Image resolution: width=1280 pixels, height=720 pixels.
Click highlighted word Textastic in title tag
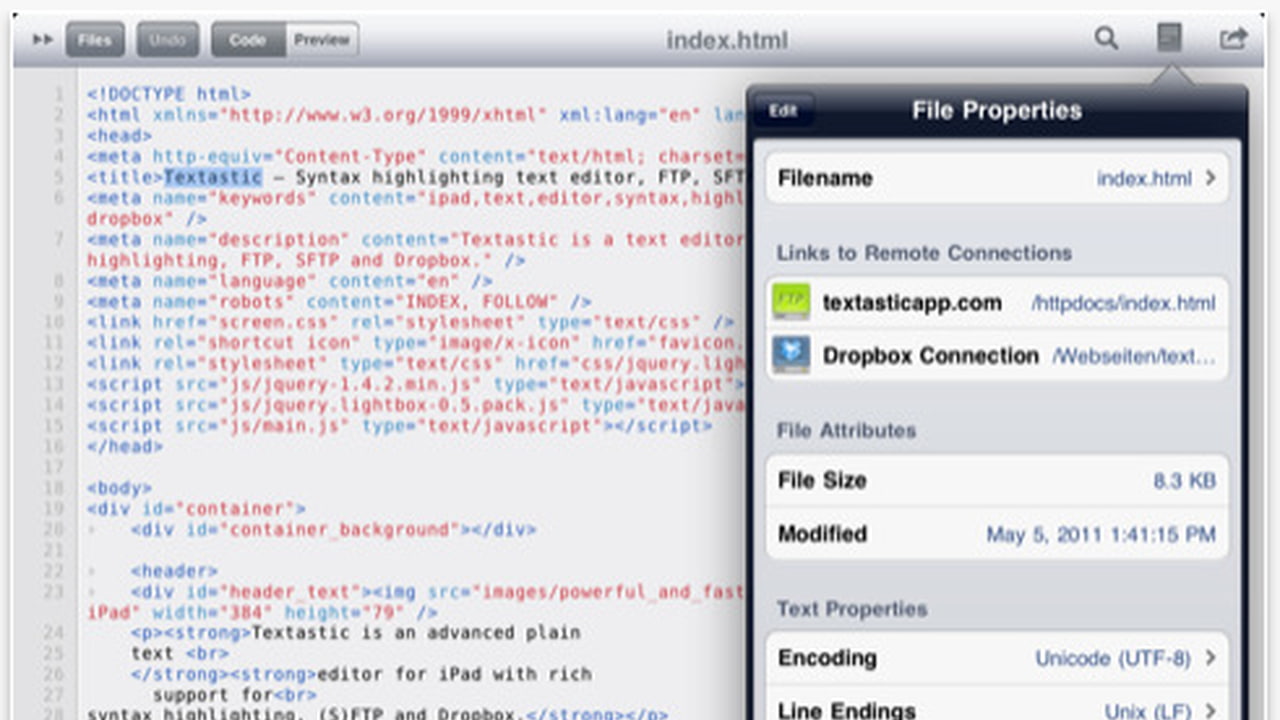point(213,177)
